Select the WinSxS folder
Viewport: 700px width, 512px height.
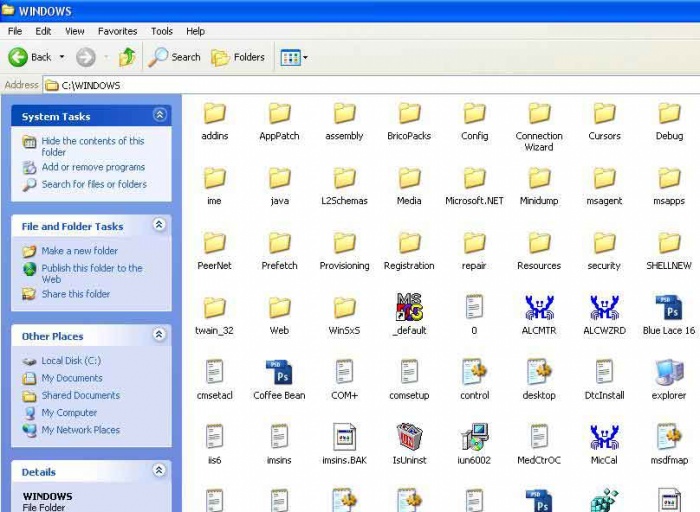345,316
